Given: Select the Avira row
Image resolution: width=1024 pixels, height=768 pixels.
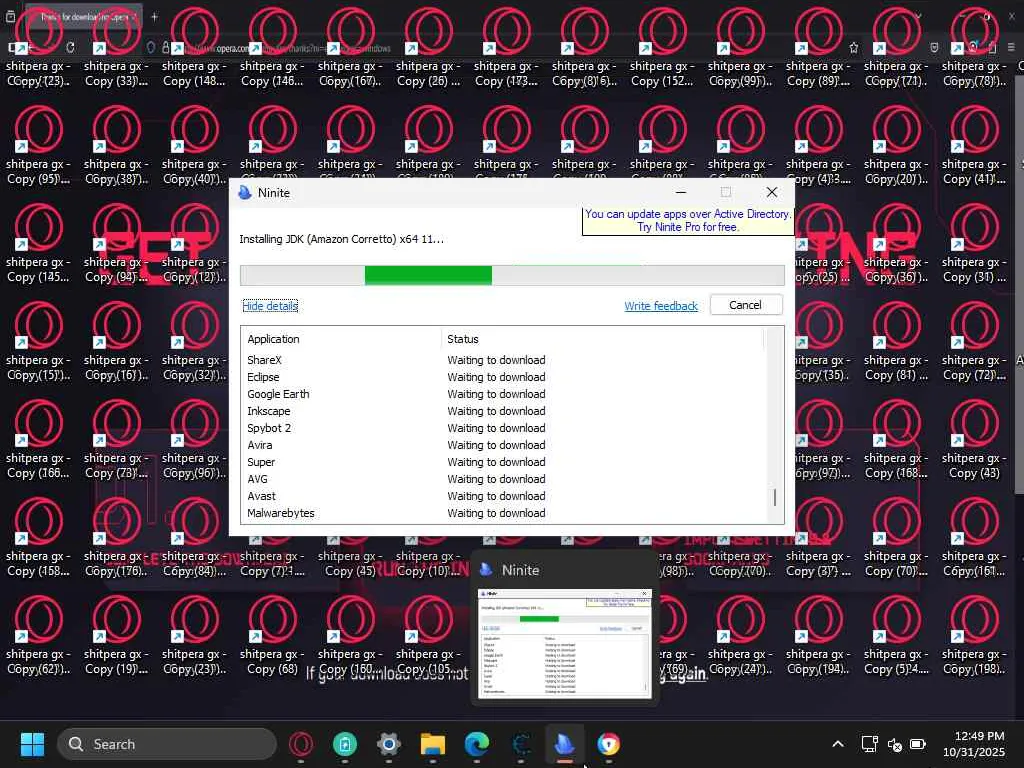Looking at the screenshot, I should pos(503,445).
